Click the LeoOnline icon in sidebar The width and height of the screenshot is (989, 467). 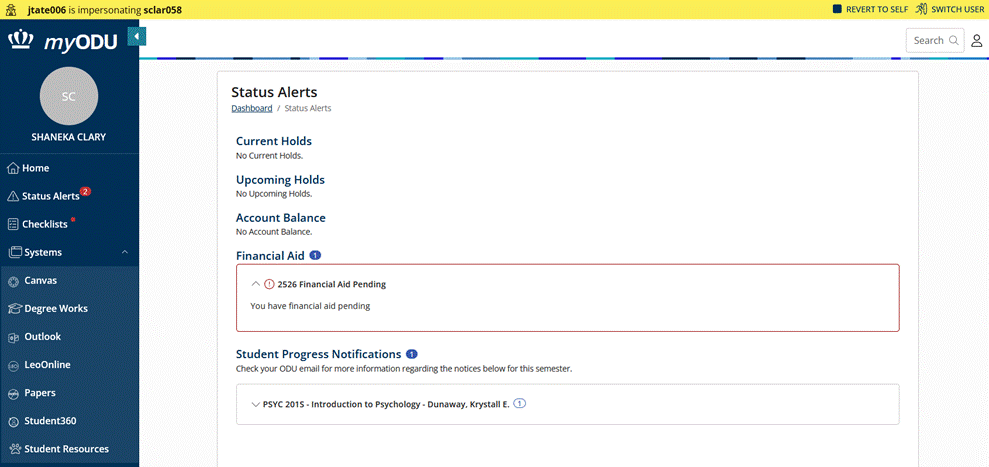[13, 365]
